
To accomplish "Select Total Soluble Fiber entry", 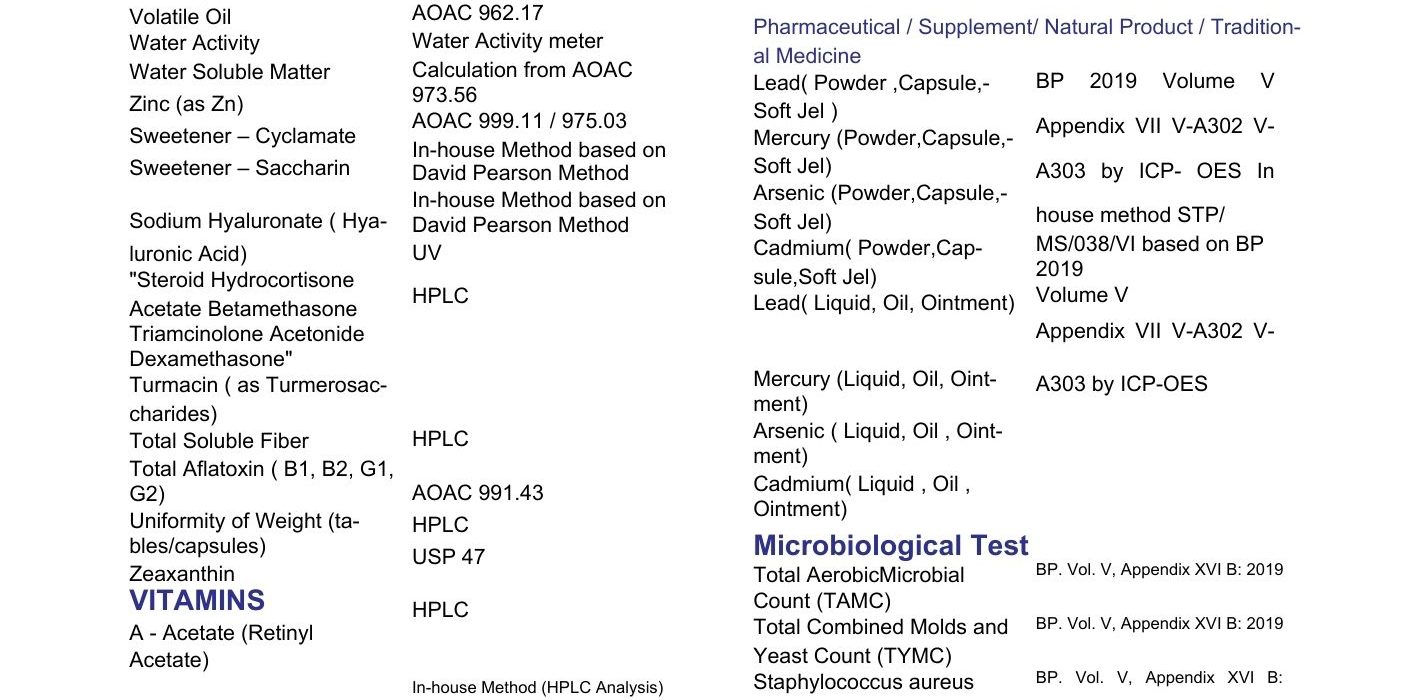I will click(x=219, y=441).
